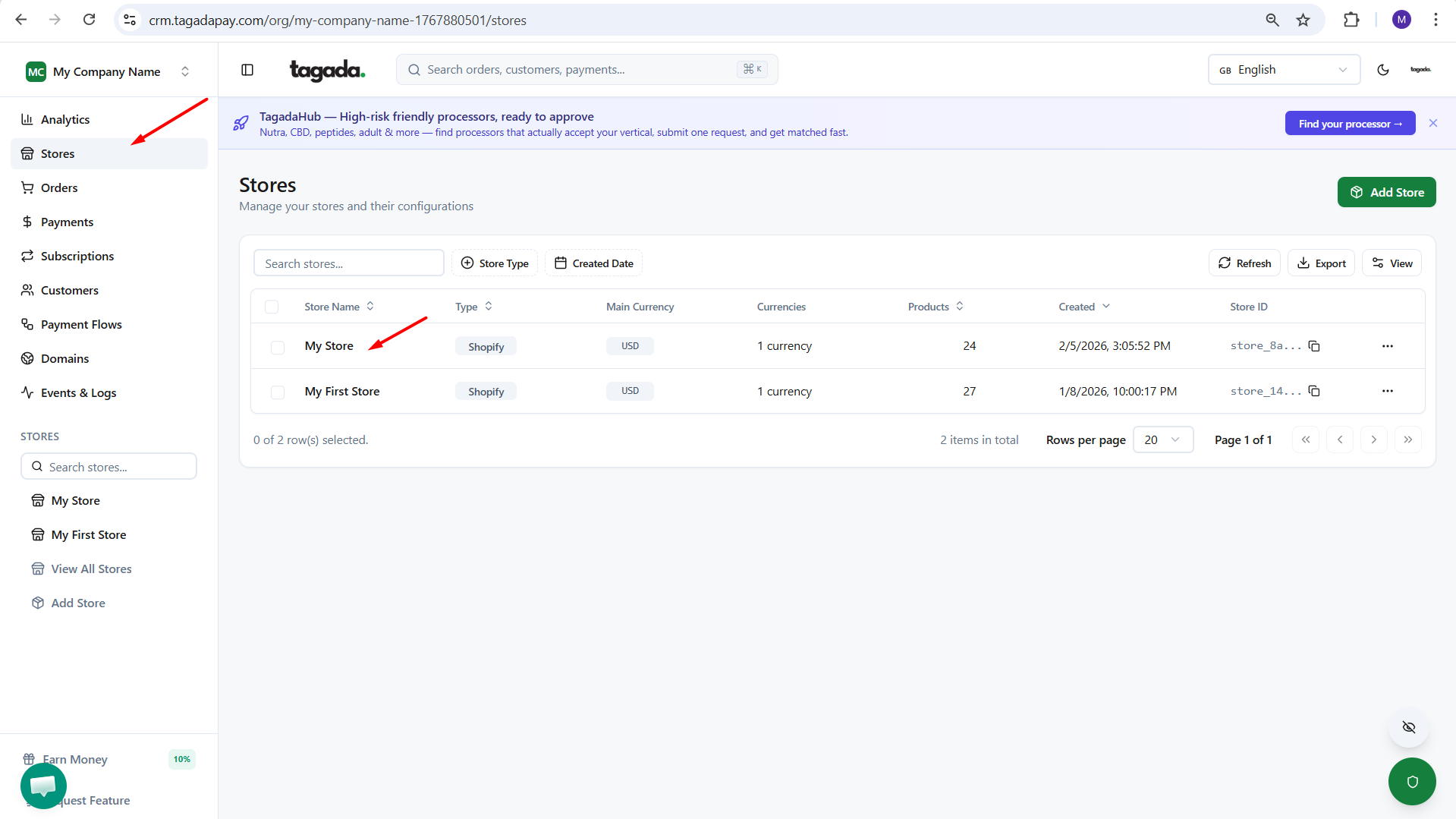Screen dimensions: 1456x819
Task: Expand the Rows per page dropdown
Action: (x=1162, y=439)
